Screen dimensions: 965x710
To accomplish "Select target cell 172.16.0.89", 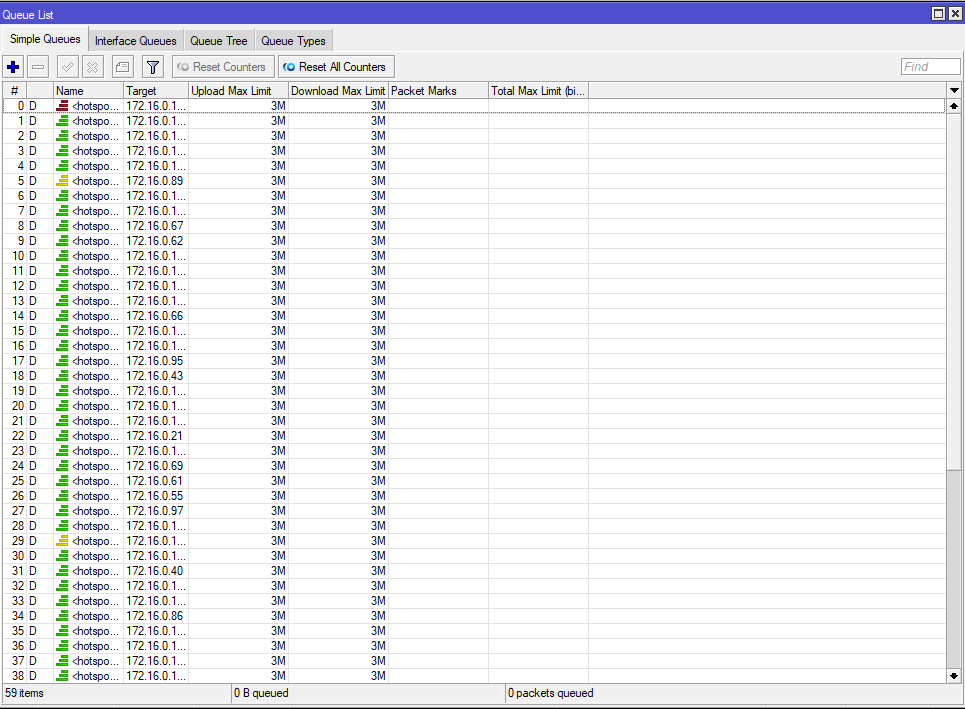I will (x=154, y=181).
